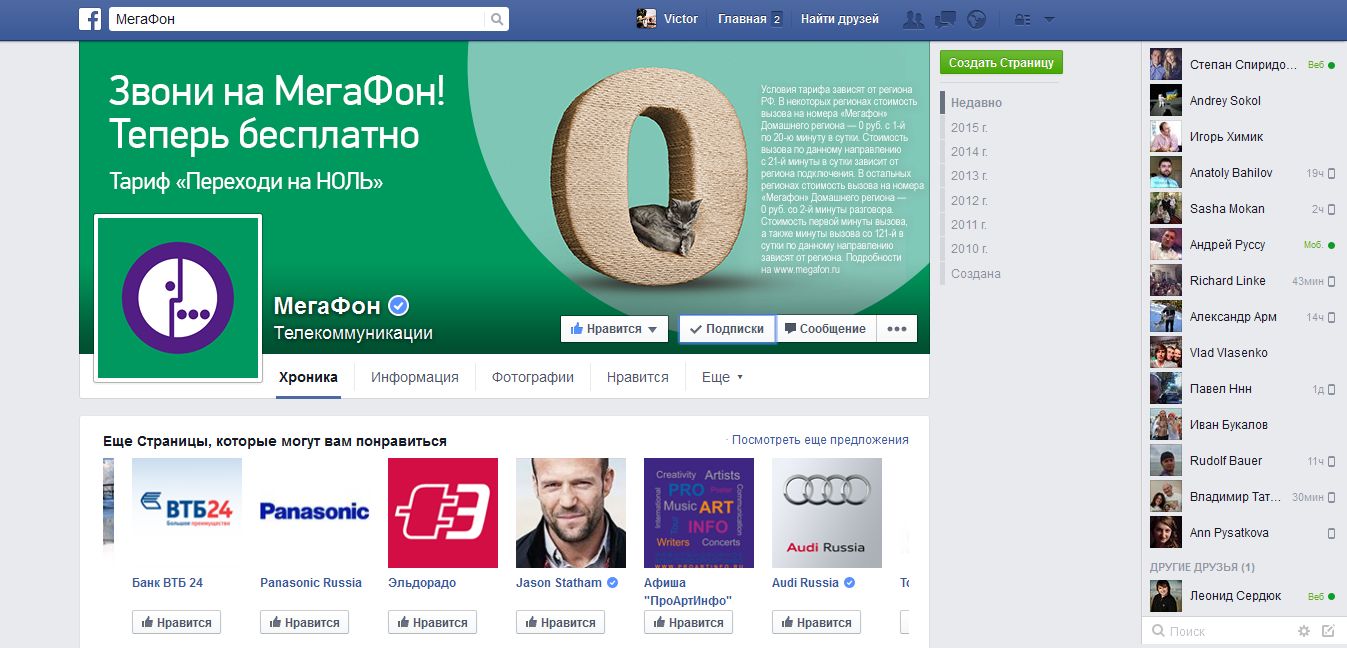Jump to Создана in timeline
1347x648 pixels.
pos(976,274)
